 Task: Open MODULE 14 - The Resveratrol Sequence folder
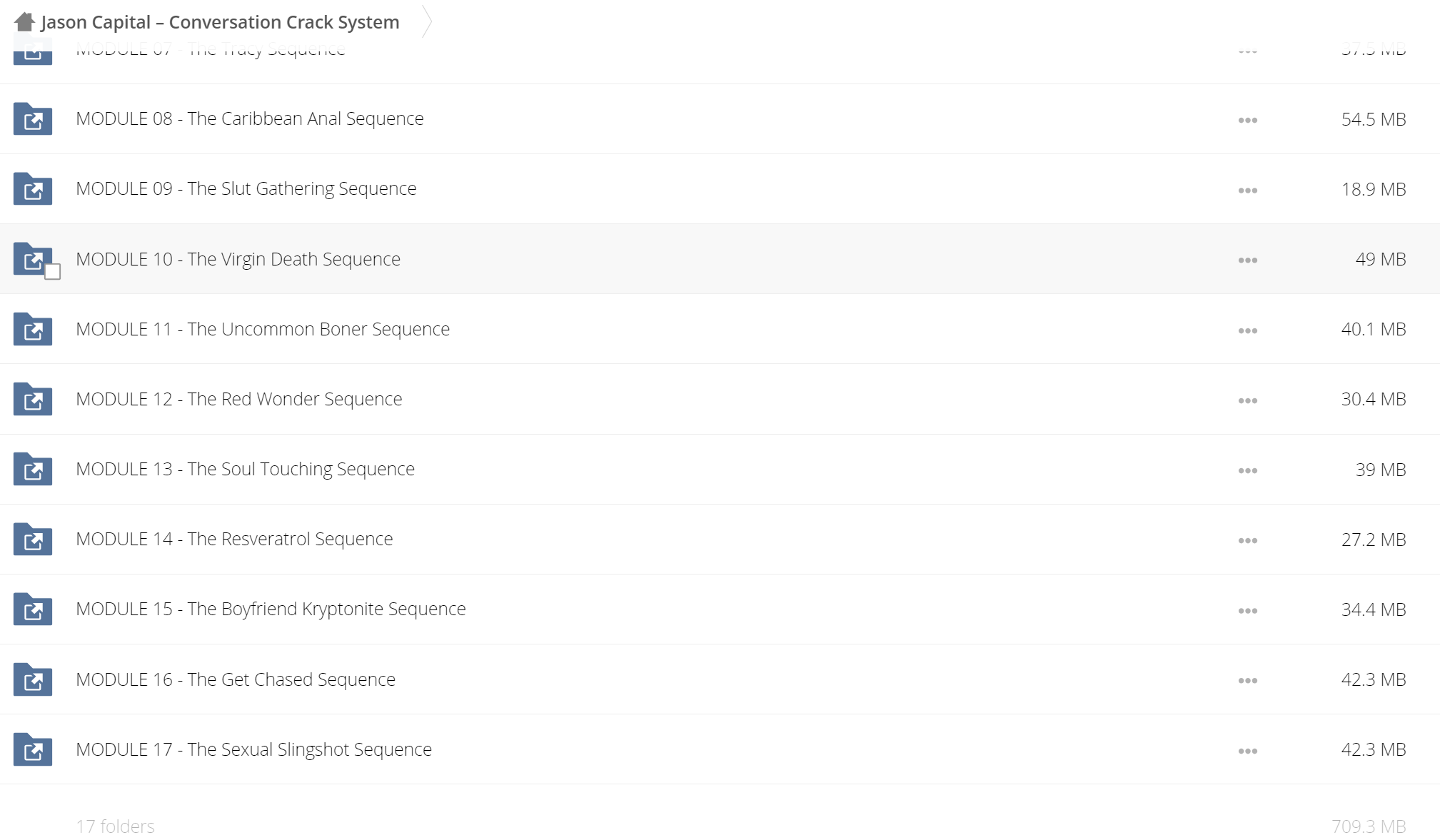click(x=234, y=539)
